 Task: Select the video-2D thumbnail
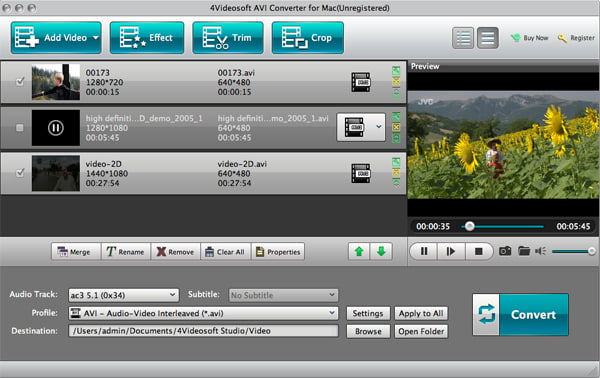56,173
